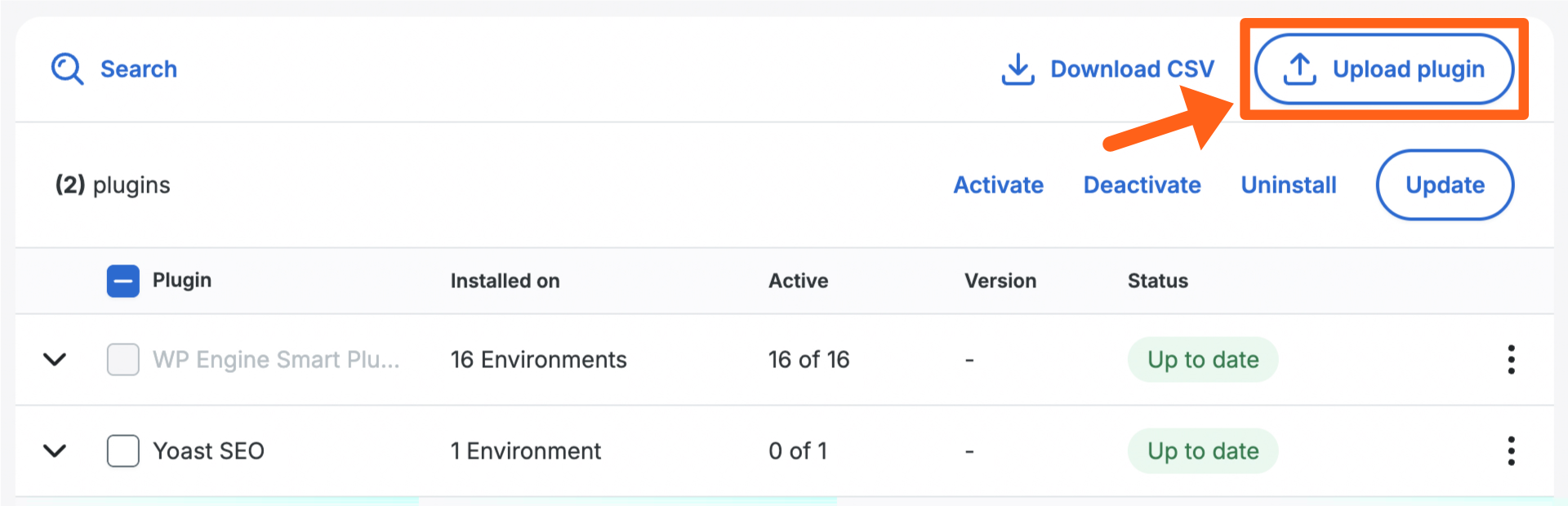Expand the WP Engine Smart Plugin row
This screenshot has height=506, width=1568.
[x=55, y=359]
